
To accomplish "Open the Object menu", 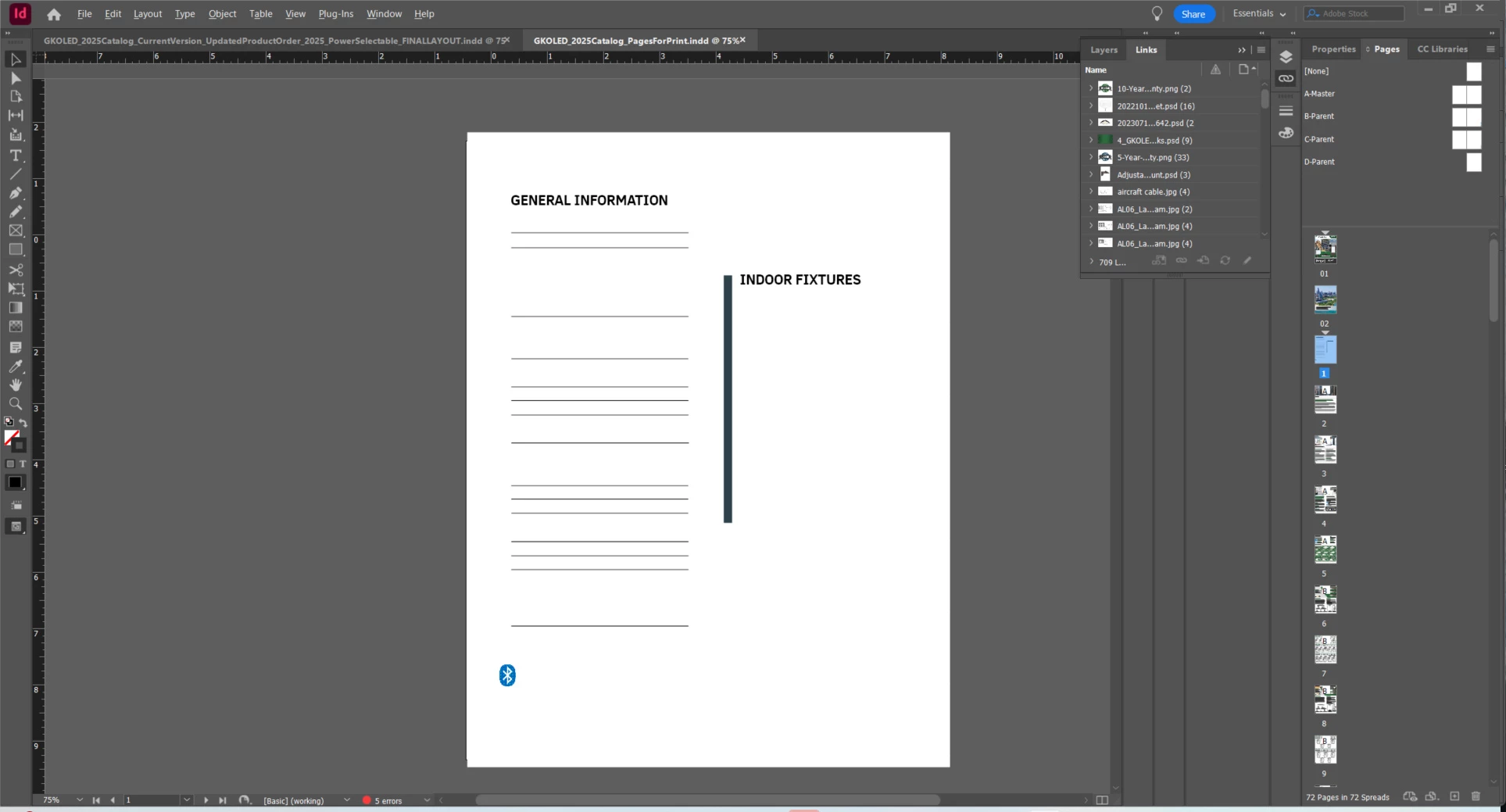I will click(x=223, y=14).
